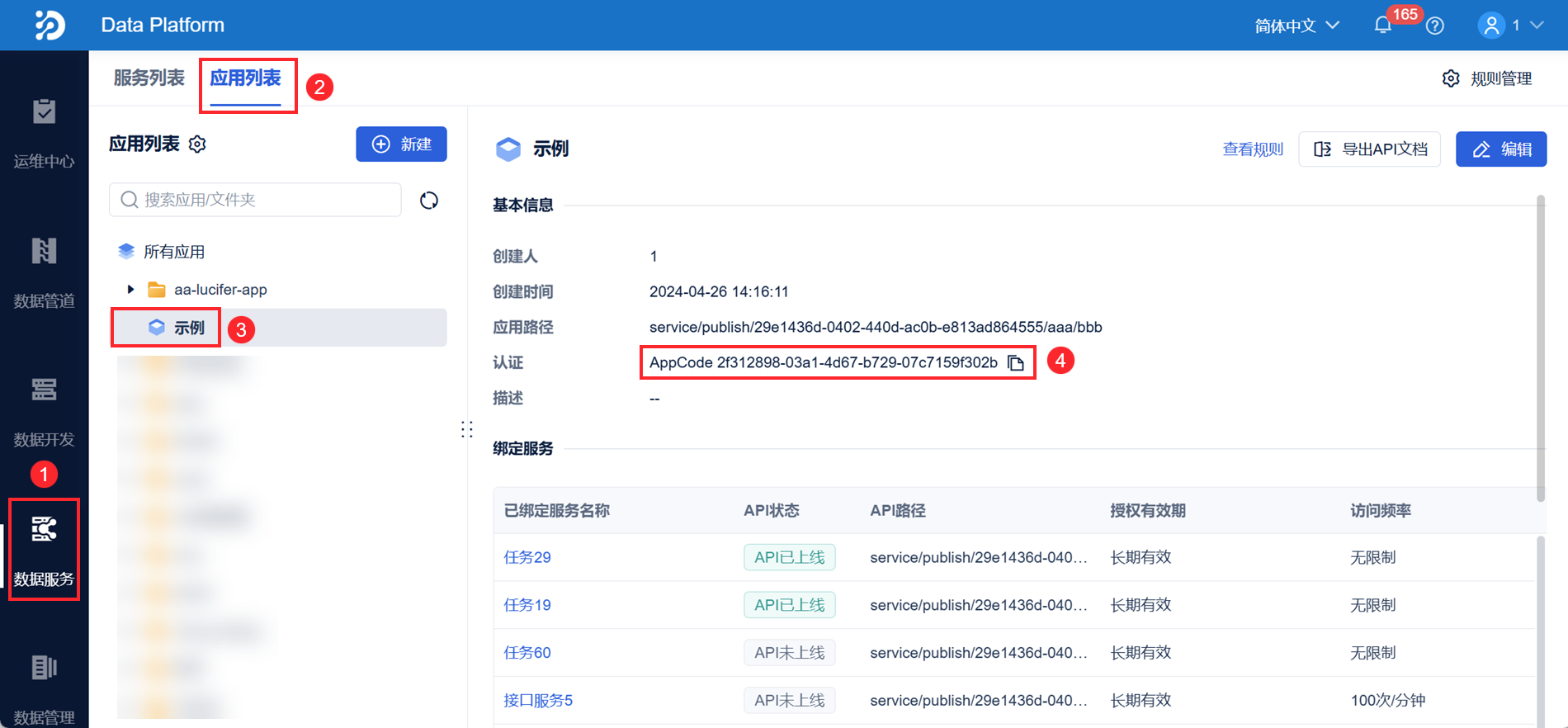Click the 查看规则 link
The width and height of the screenshot is (1568, 728).
point(1253,149)
